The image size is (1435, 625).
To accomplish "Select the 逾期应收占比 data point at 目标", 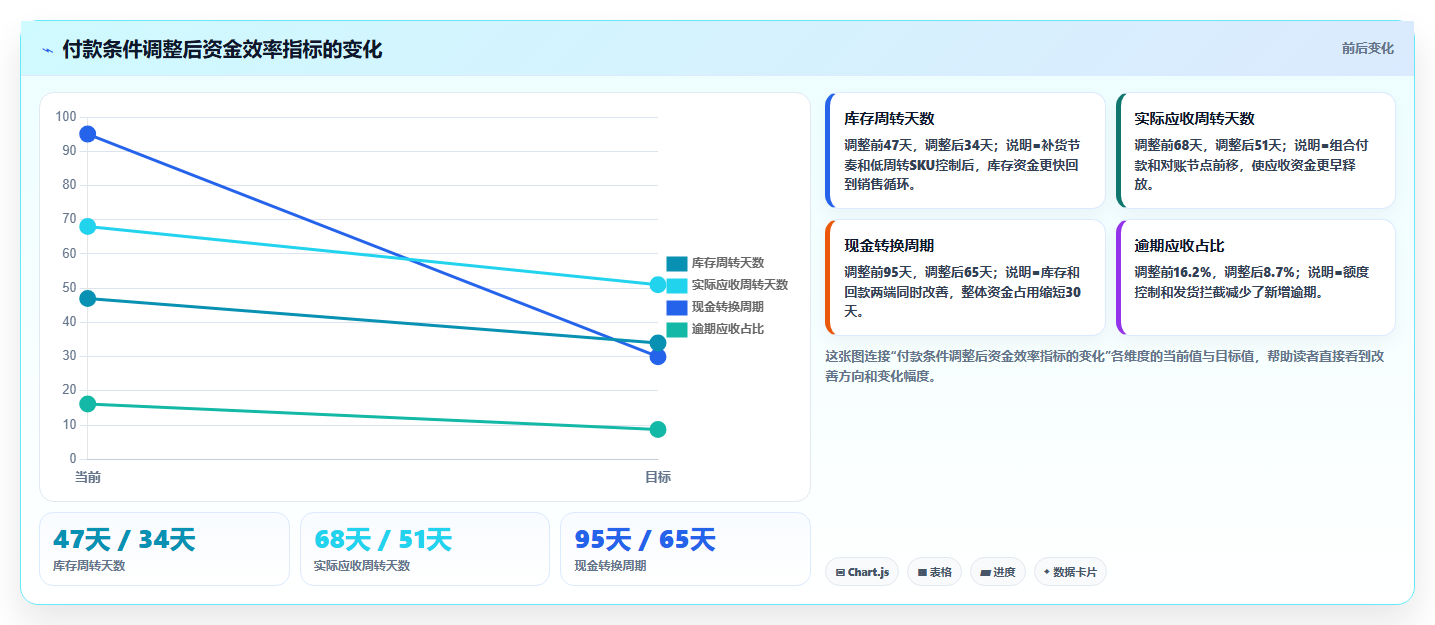I will pyautogui.click(x=658, y=430).
